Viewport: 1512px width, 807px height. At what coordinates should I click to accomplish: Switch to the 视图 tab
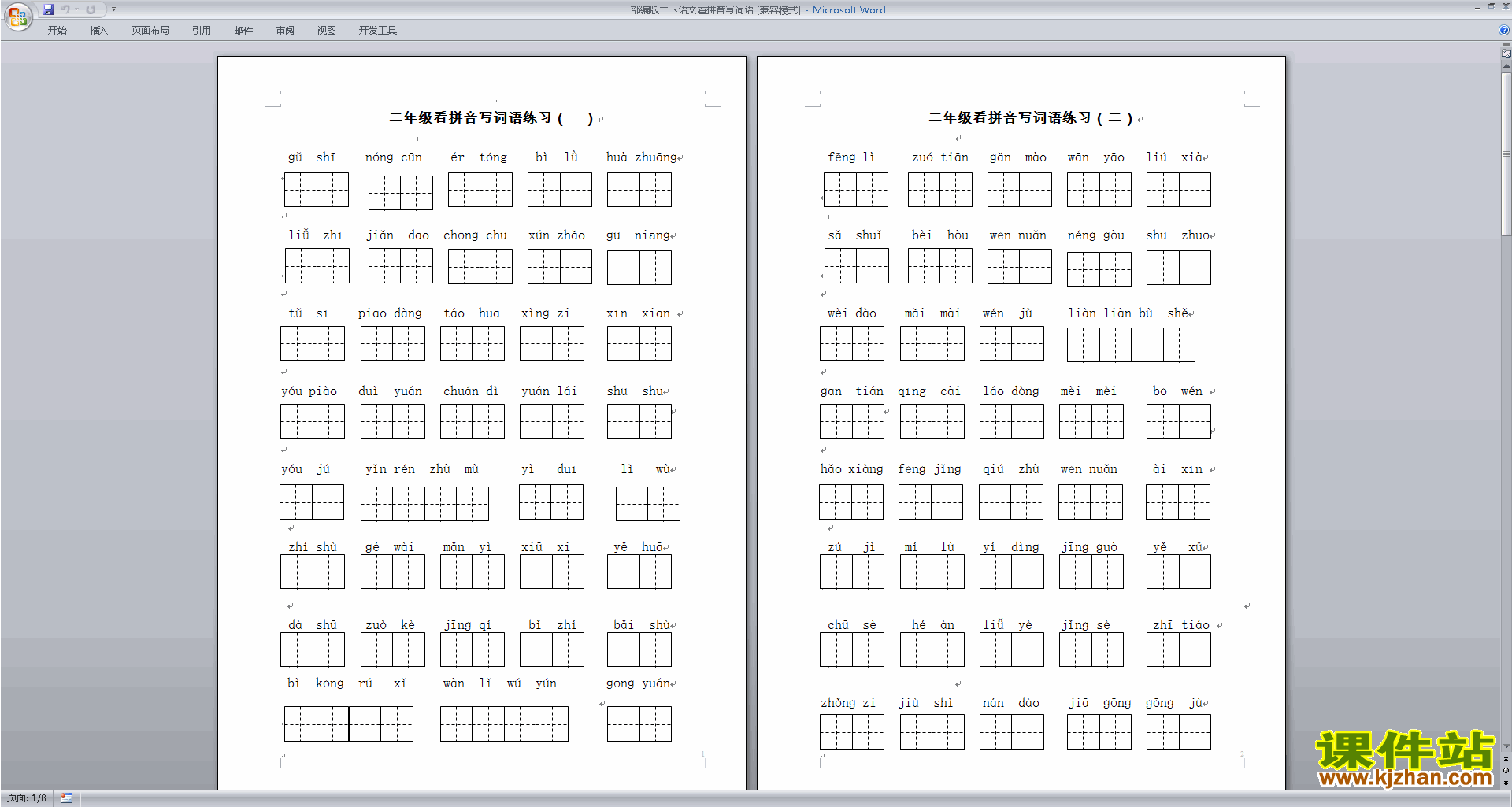pyautogui.click(x=326, y=30)
